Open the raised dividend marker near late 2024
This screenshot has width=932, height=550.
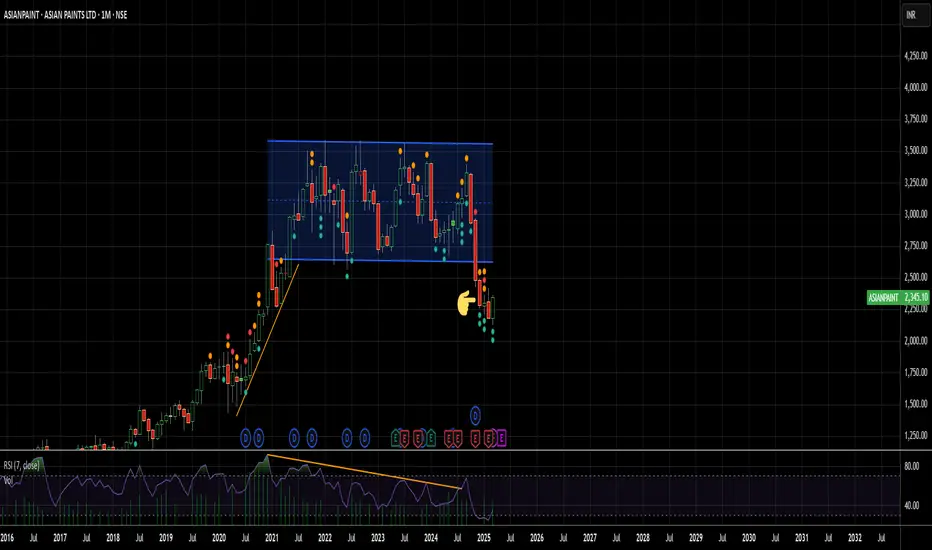tap(476, 415)
